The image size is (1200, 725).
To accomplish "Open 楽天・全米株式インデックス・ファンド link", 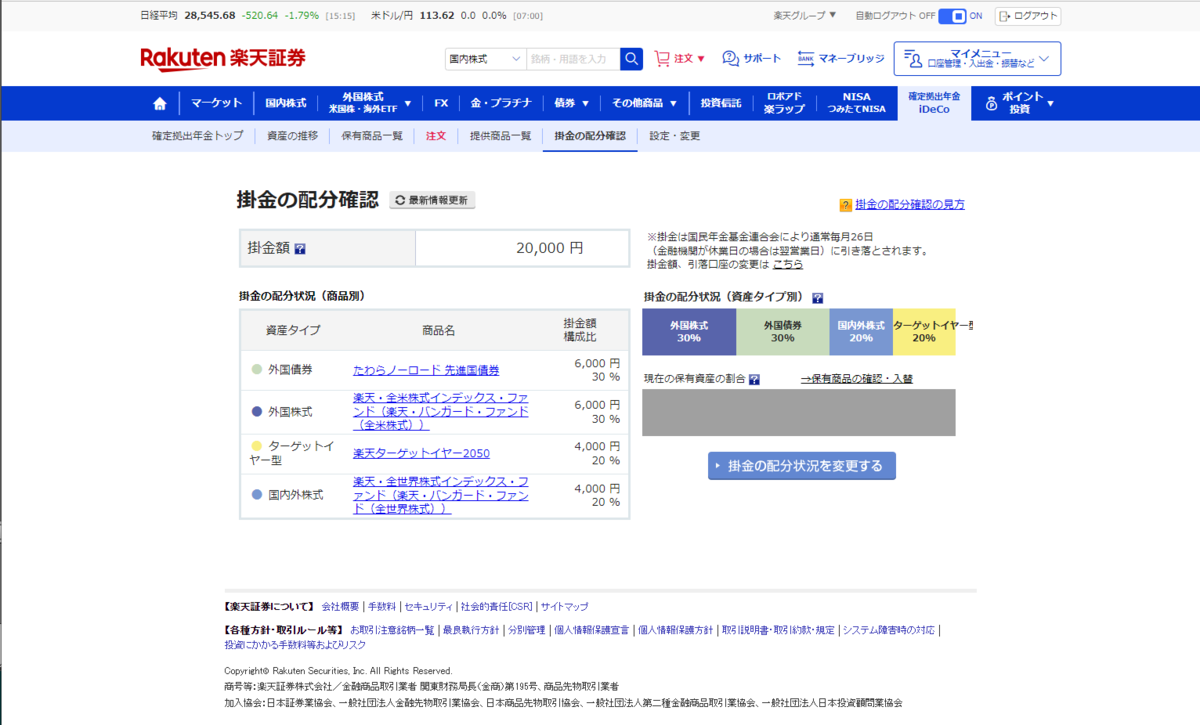I will (441, 411).
